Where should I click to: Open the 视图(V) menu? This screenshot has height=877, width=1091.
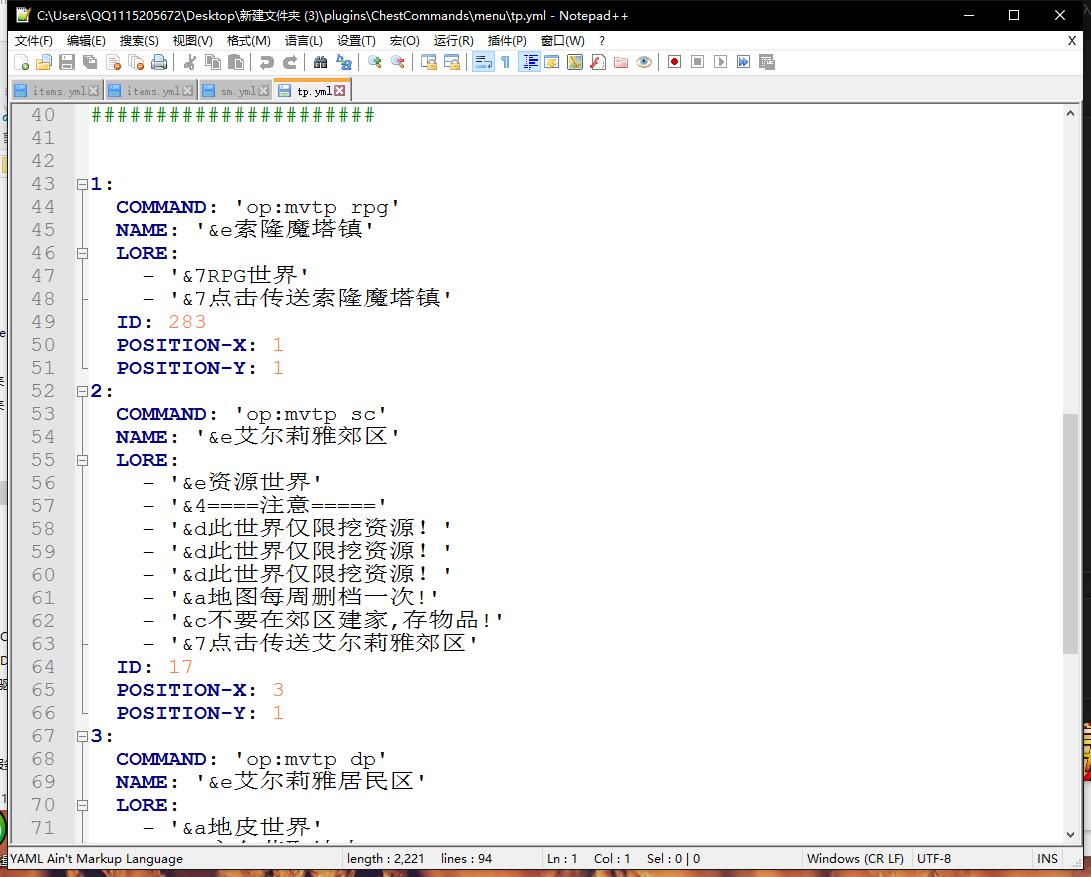point(193,40)
